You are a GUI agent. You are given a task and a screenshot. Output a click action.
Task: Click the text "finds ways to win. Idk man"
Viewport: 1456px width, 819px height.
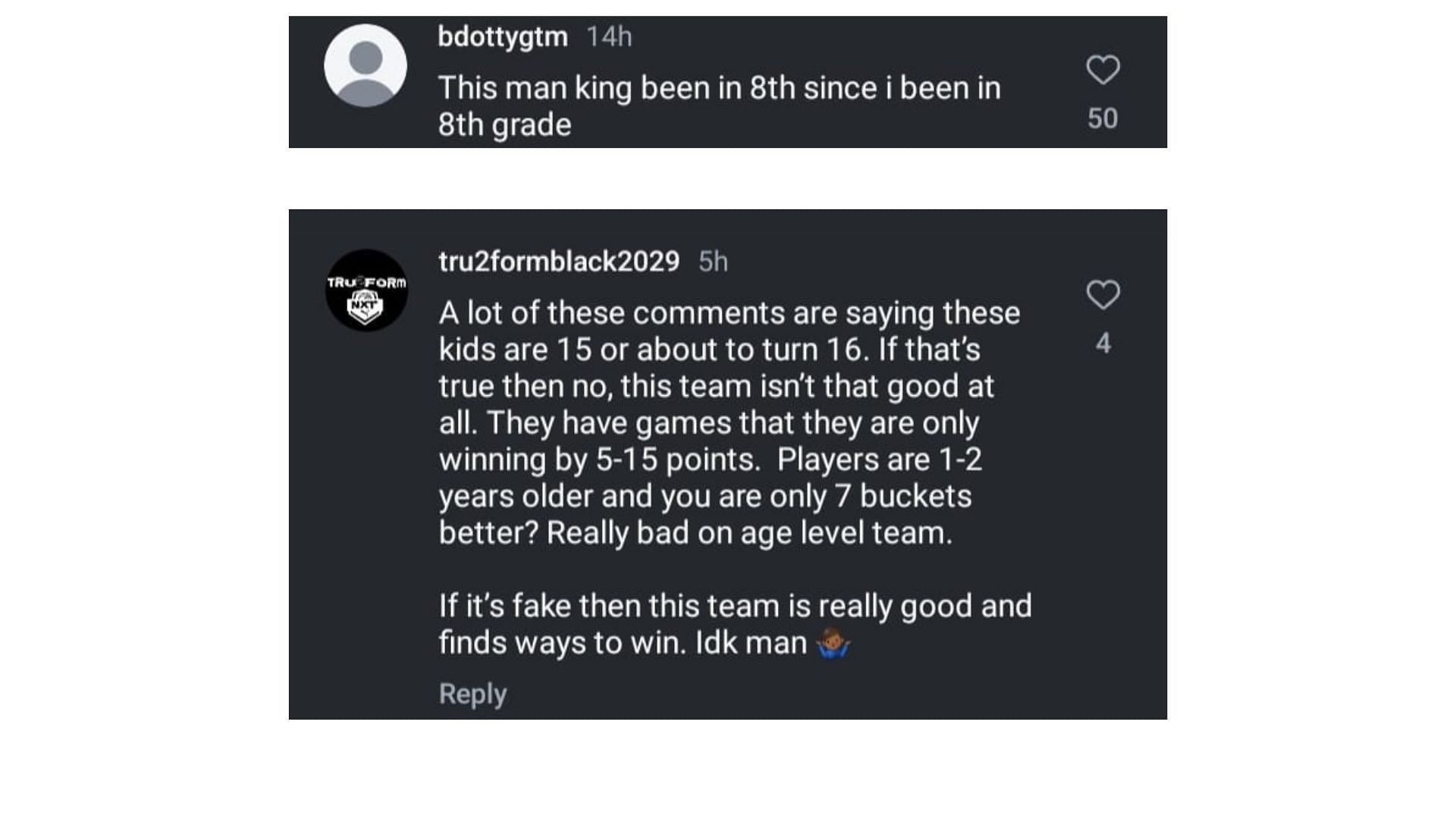623,643
